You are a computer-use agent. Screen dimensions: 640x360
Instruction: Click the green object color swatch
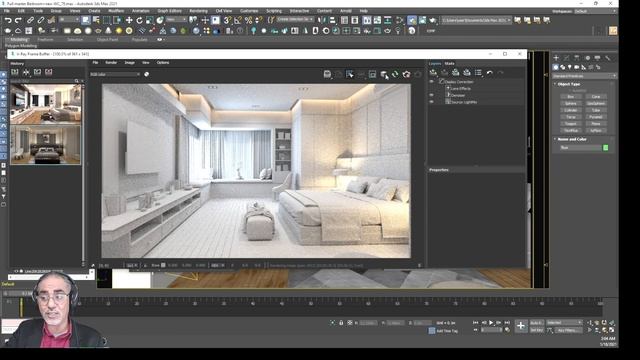pos(606,148)
